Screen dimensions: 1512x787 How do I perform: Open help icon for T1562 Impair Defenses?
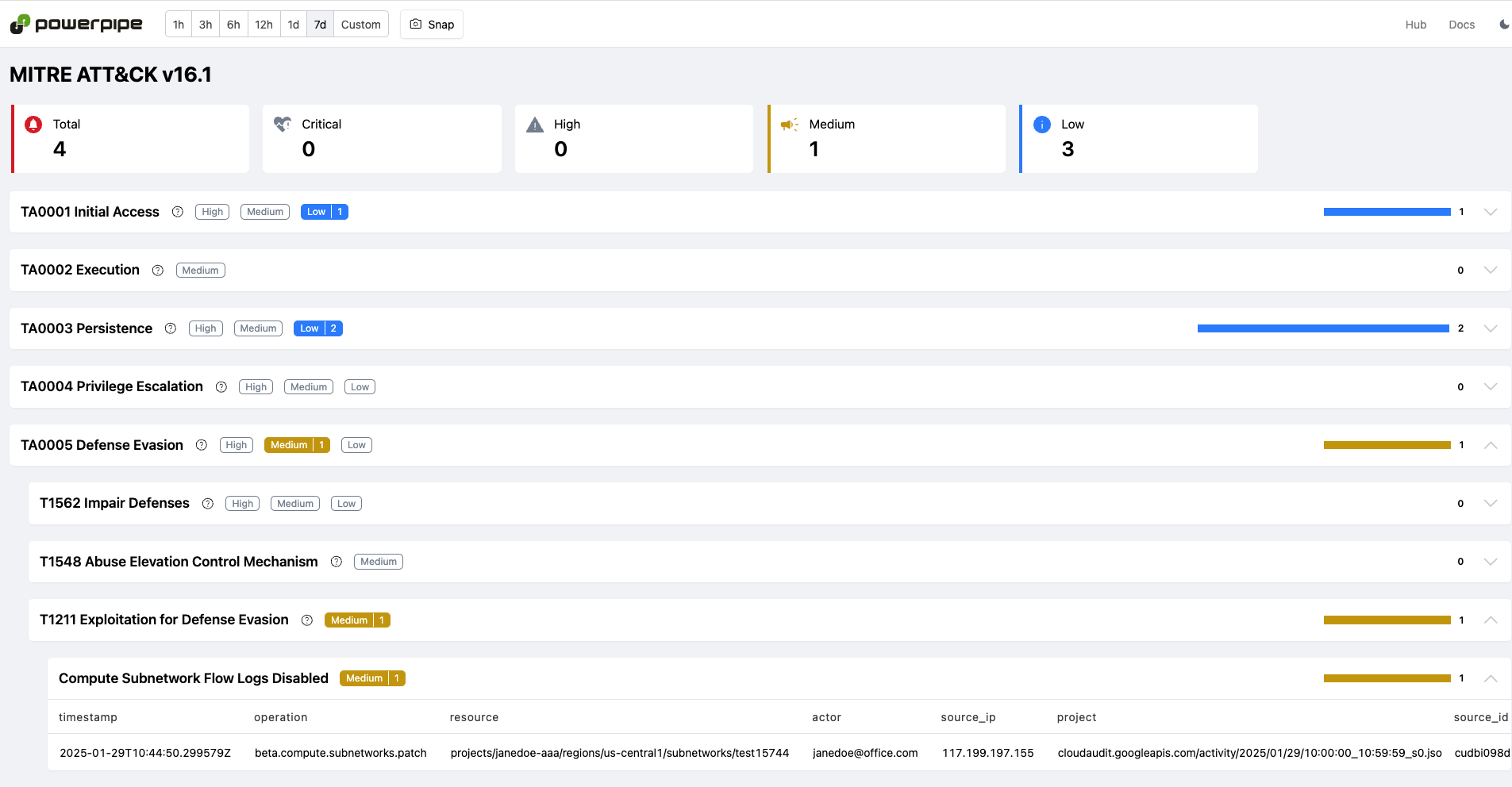pyautogui.click(x=208, y=504)
